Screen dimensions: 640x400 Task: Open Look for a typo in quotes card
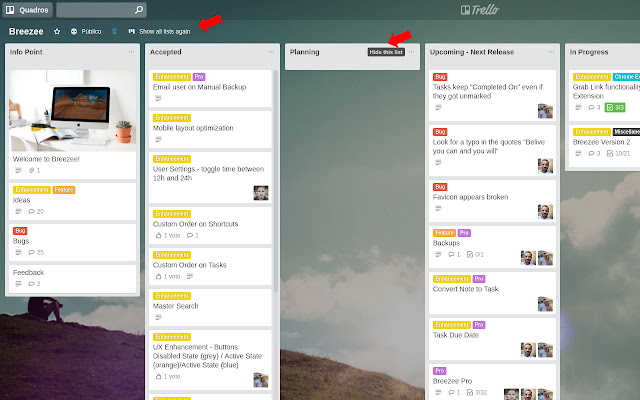(x=492, y=151)
